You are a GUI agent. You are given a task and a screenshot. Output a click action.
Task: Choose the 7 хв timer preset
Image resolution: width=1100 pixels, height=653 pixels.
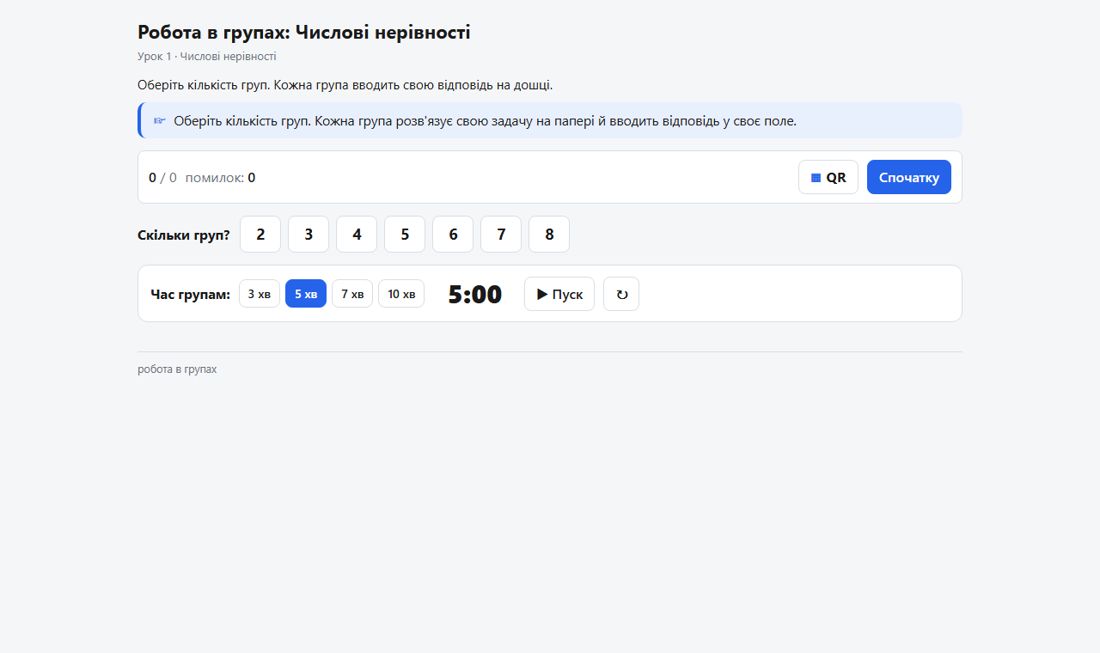click(352, 294)
